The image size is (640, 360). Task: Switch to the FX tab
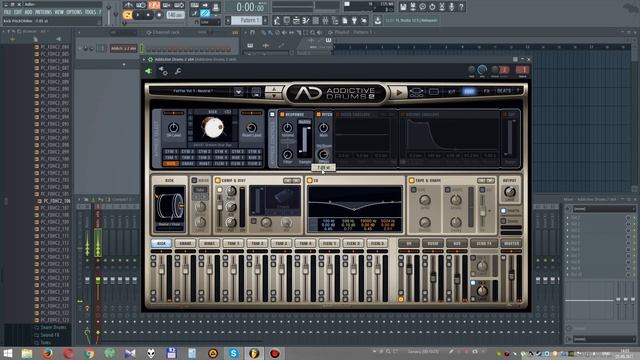(487, 91)
